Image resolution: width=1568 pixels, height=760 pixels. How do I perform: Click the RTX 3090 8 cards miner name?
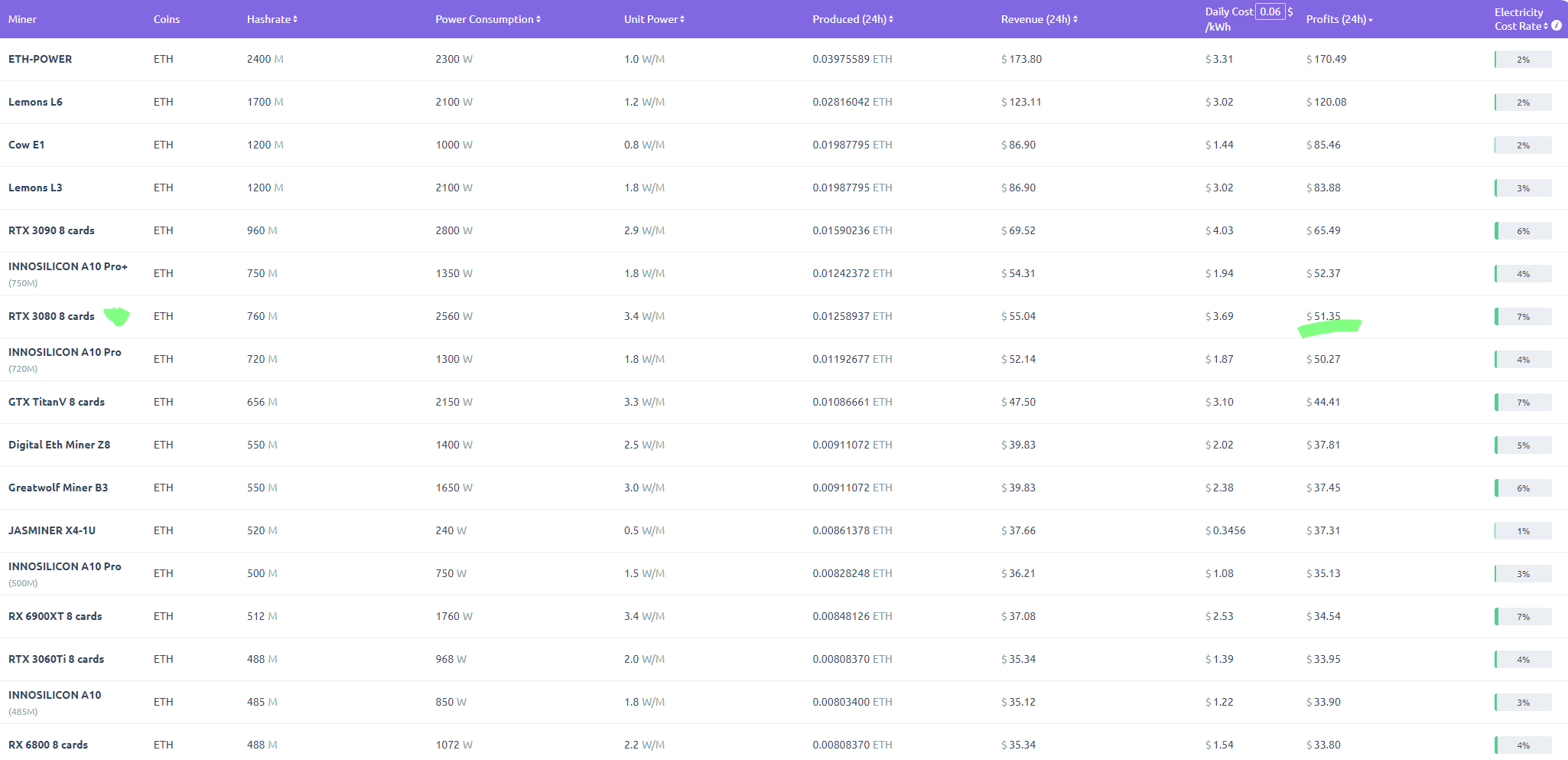[51, 230]
